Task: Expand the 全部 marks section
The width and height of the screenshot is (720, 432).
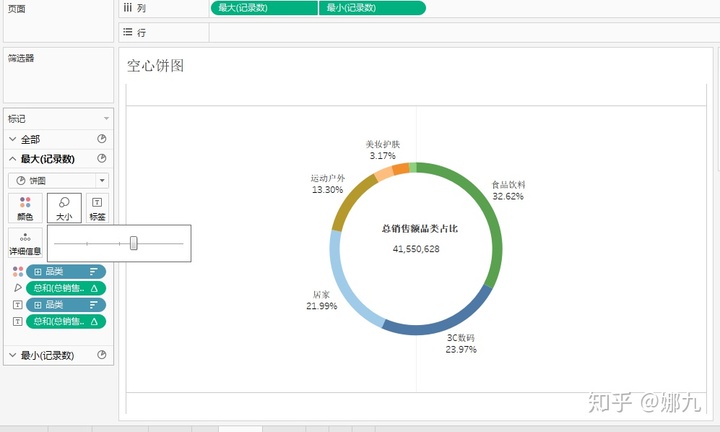Action: (13, 139)
